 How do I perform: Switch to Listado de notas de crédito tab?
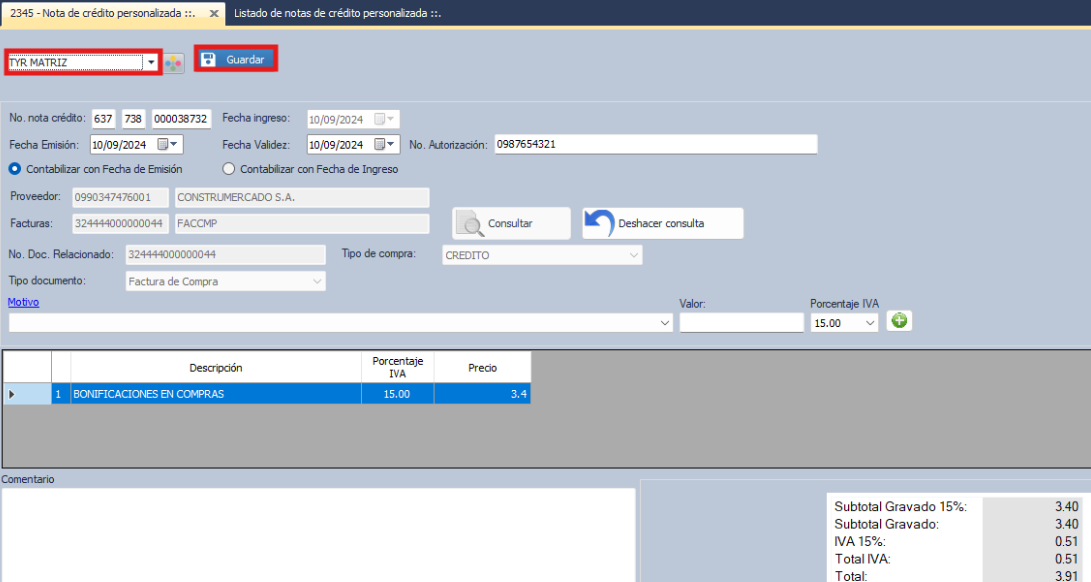point(337,13)
